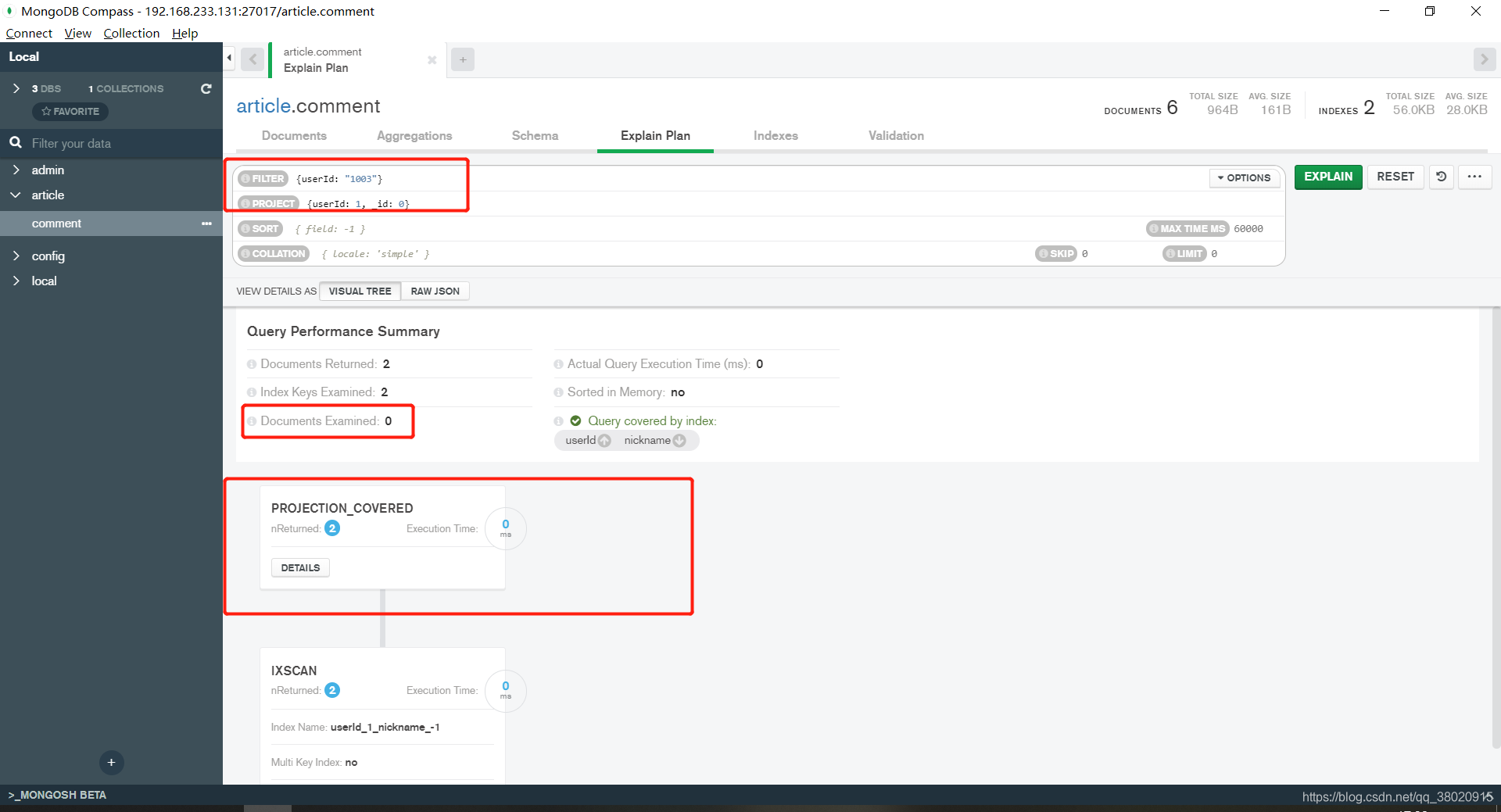
Task: Go to previous tab with back arrow
Action: 253,59
